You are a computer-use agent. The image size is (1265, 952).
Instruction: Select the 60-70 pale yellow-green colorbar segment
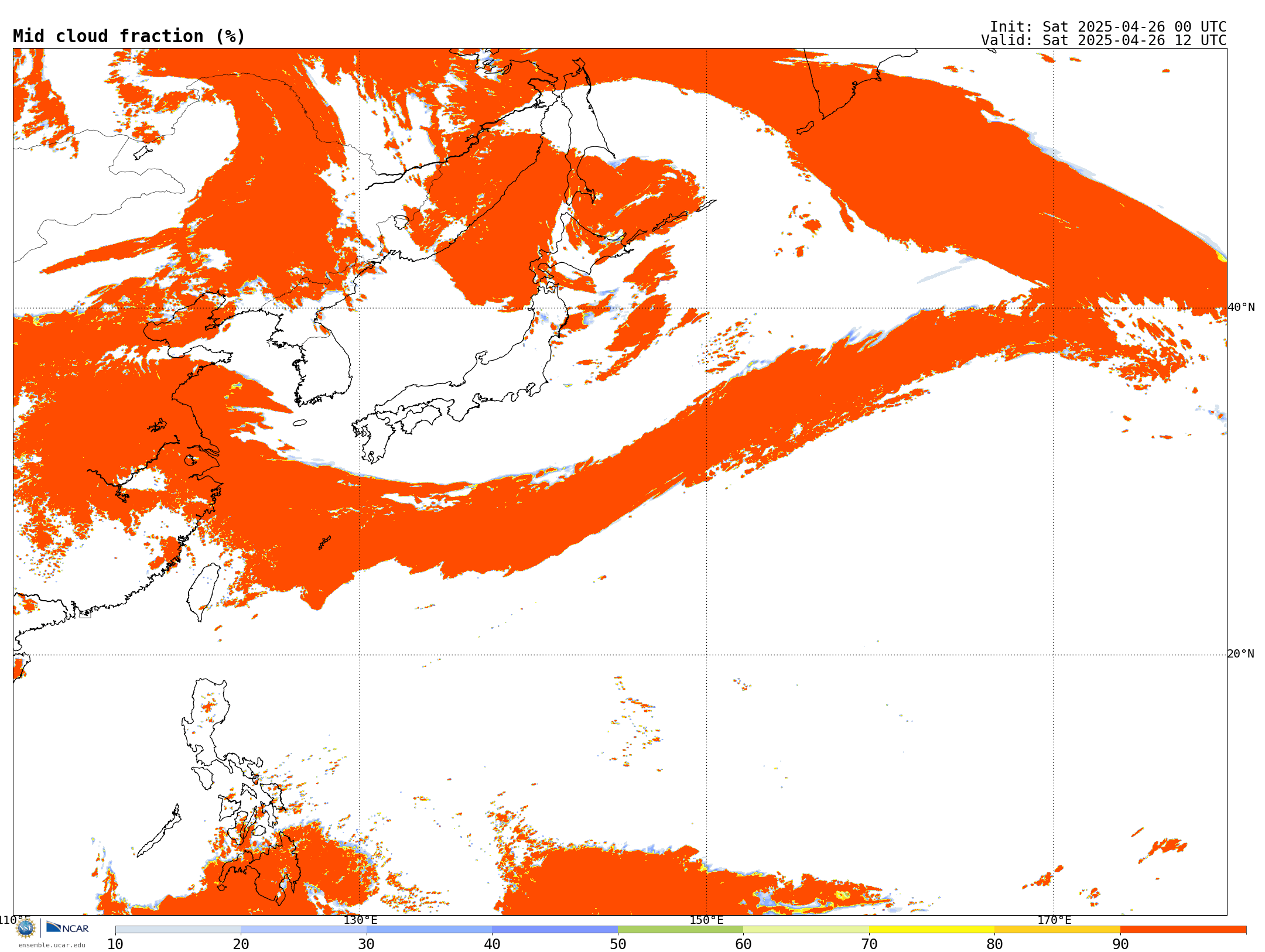[x=806, y=930]
